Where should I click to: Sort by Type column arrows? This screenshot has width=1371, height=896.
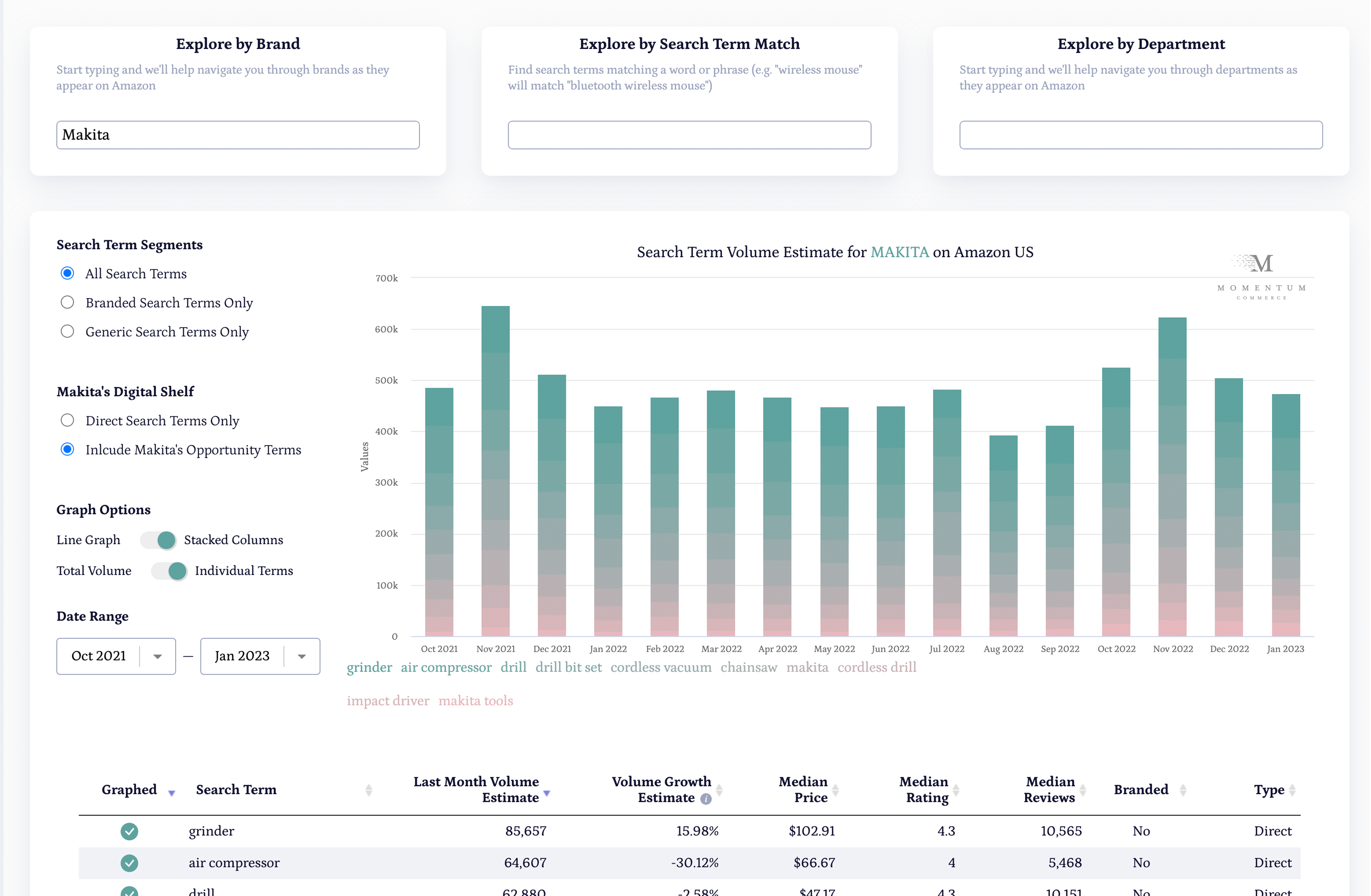coord(1292,790)
